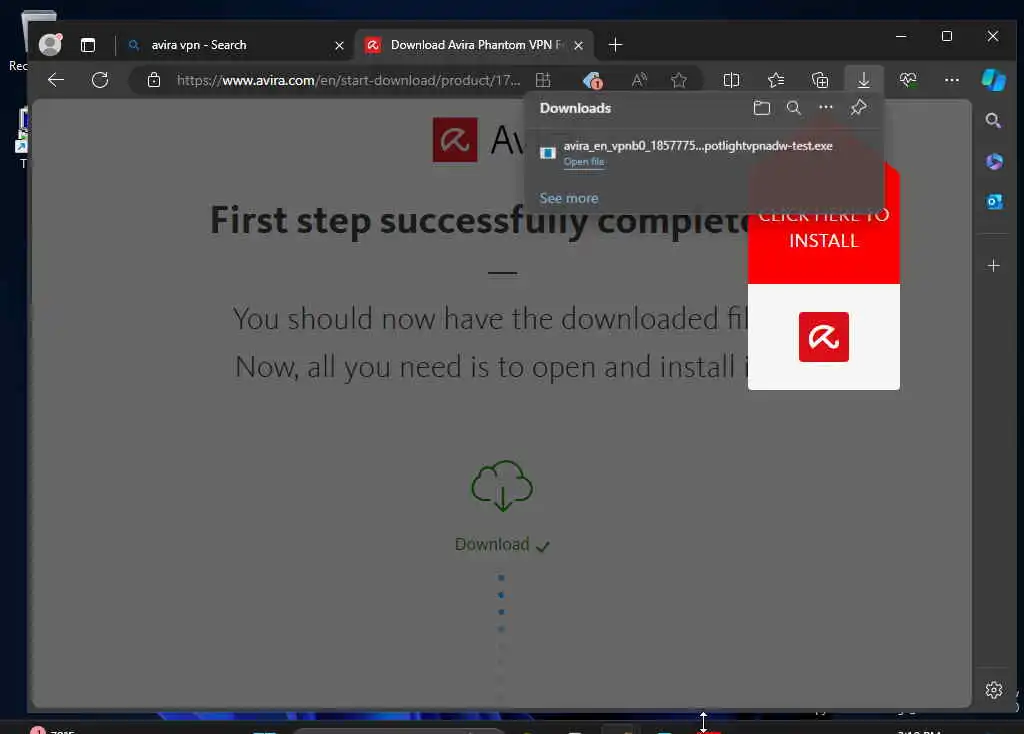Image resolution: width=1024 pixels, height=734 pixels.
Task: Click the Download step label with checkmark
Action: tap(502, 545)
